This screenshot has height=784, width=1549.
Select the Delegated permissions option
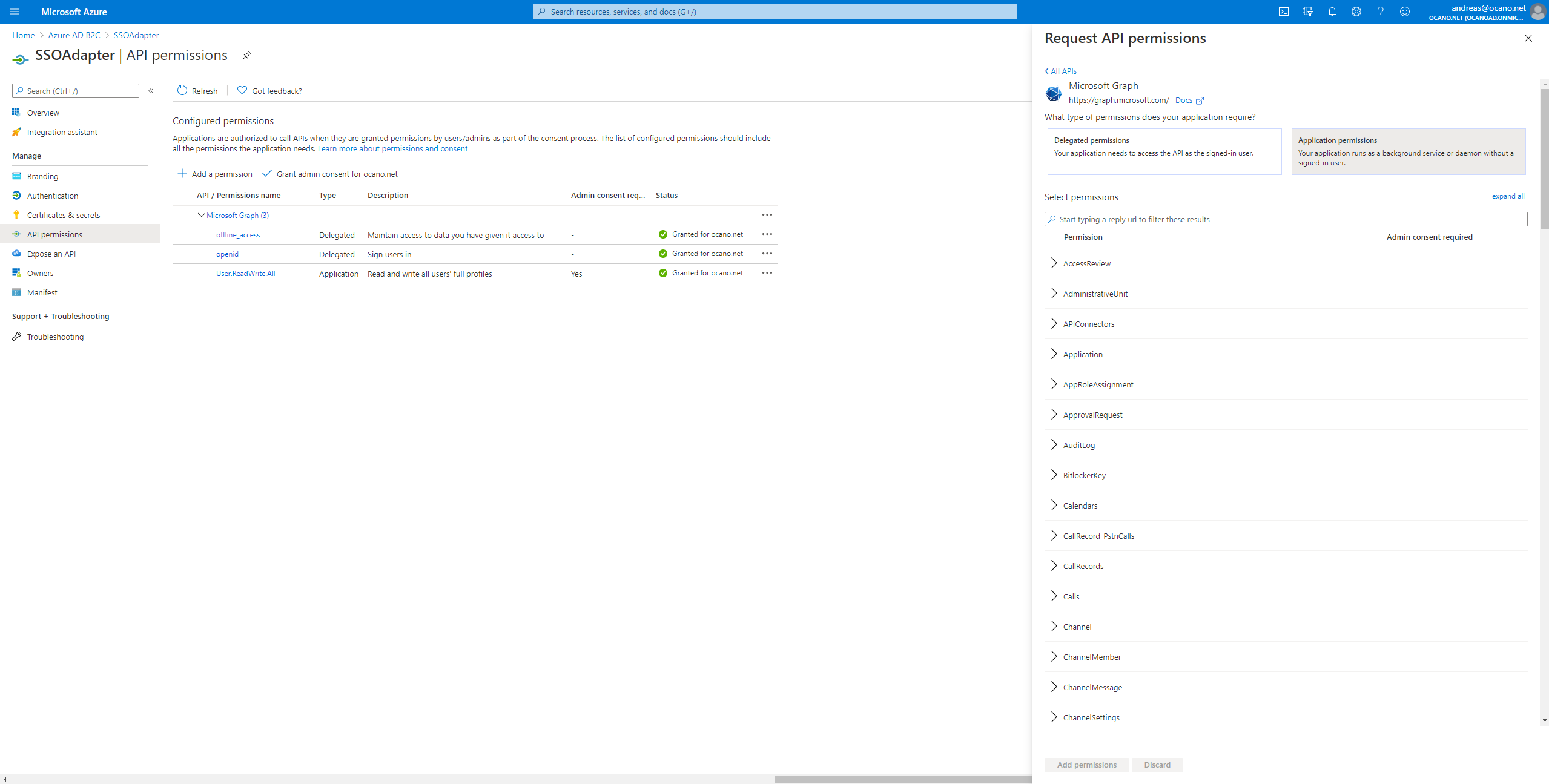(x=1163, y=151)
